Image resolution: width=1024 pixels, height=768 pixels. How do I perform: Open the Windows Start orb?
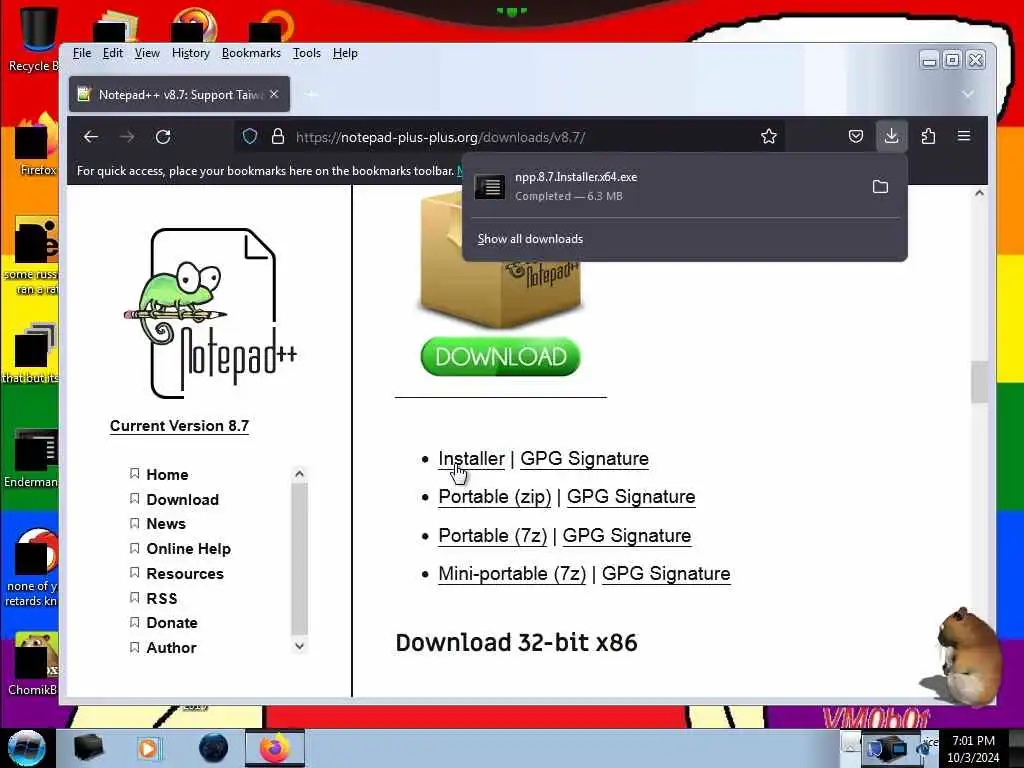[x=26, y=748]
